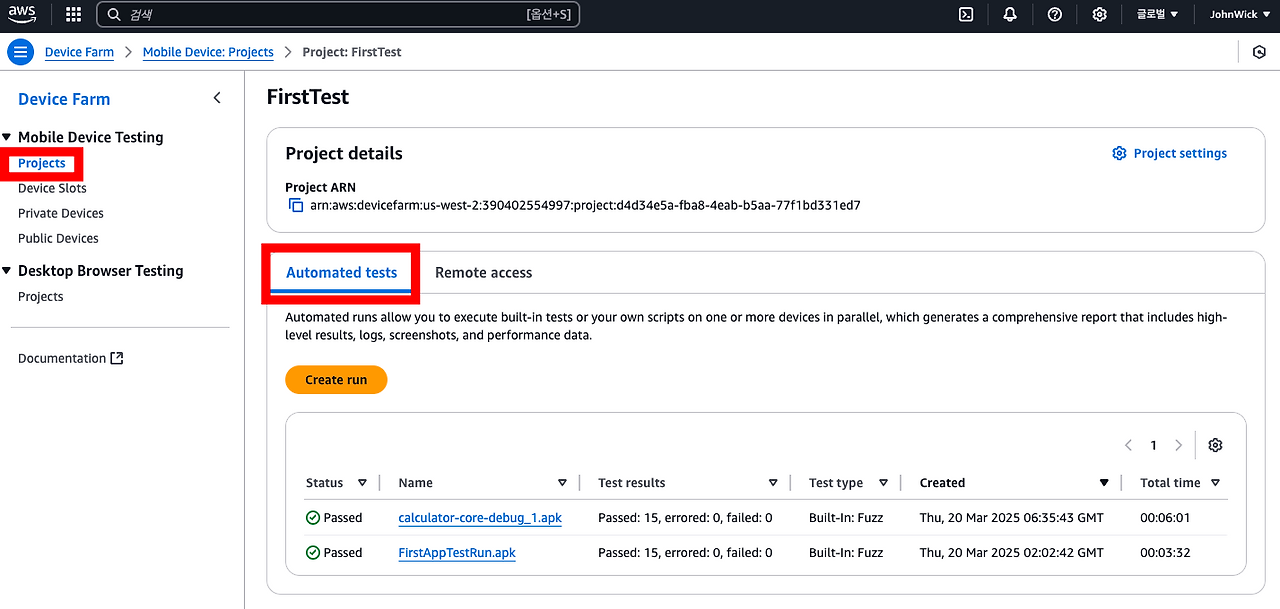View notifications via the bell icon
Image resolution: width=1280 pixels, height=609 pixels.
[1010, 14]
